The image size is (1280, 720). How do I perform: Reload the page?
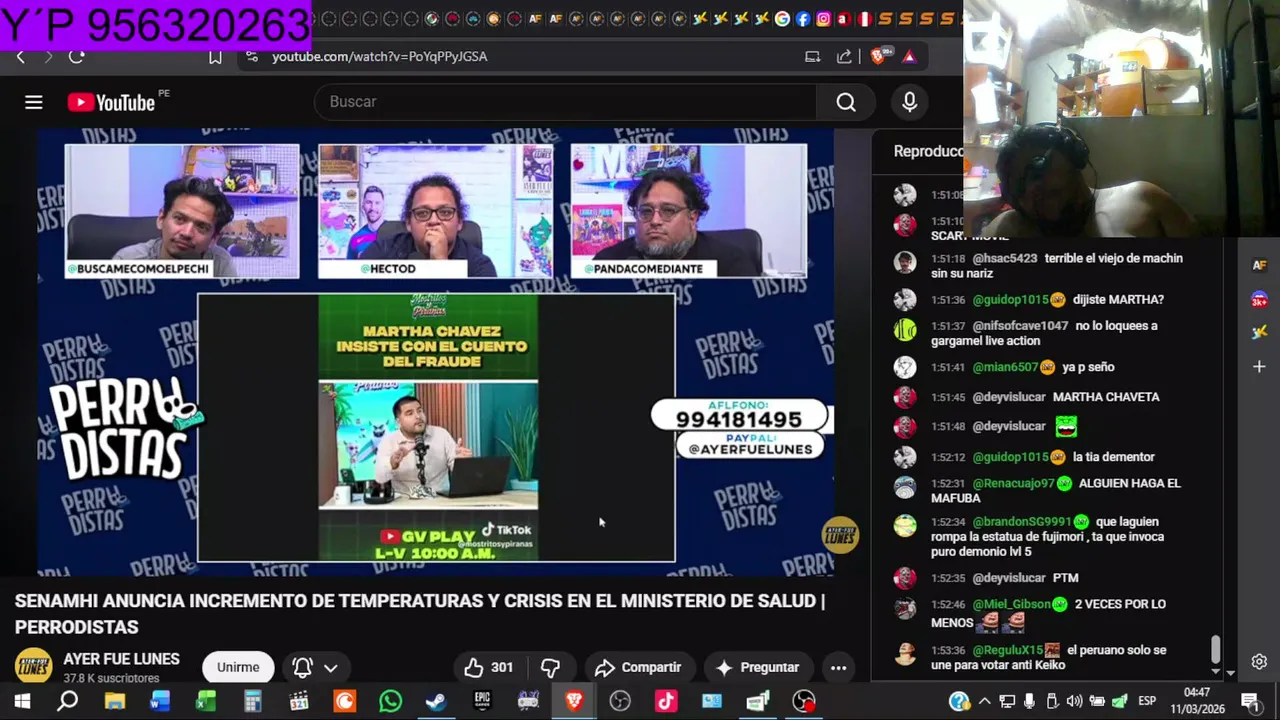click(x=76, y=57)
